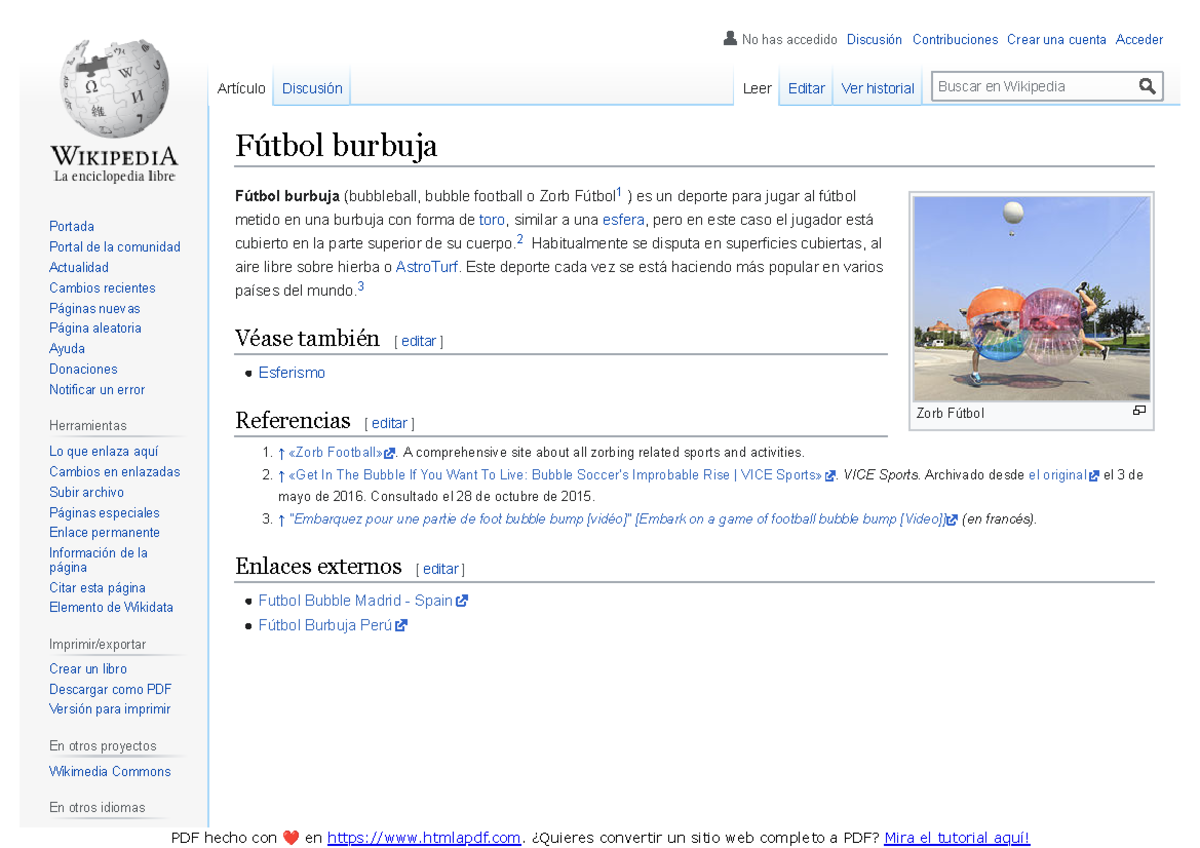The height and width of the screenshot is (848, 1200).
Task: Open the Esferismo article link
Action: [x=291, y=372]
